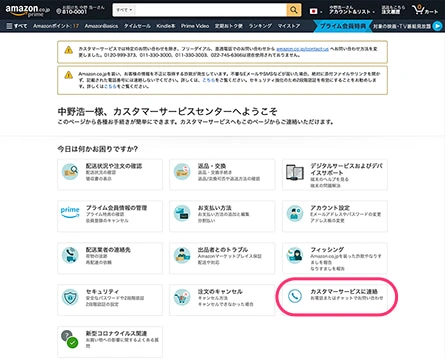Screen dimensions: 445x360
Task: Open Kindle本 in the navigation bar
Action: 166,26
